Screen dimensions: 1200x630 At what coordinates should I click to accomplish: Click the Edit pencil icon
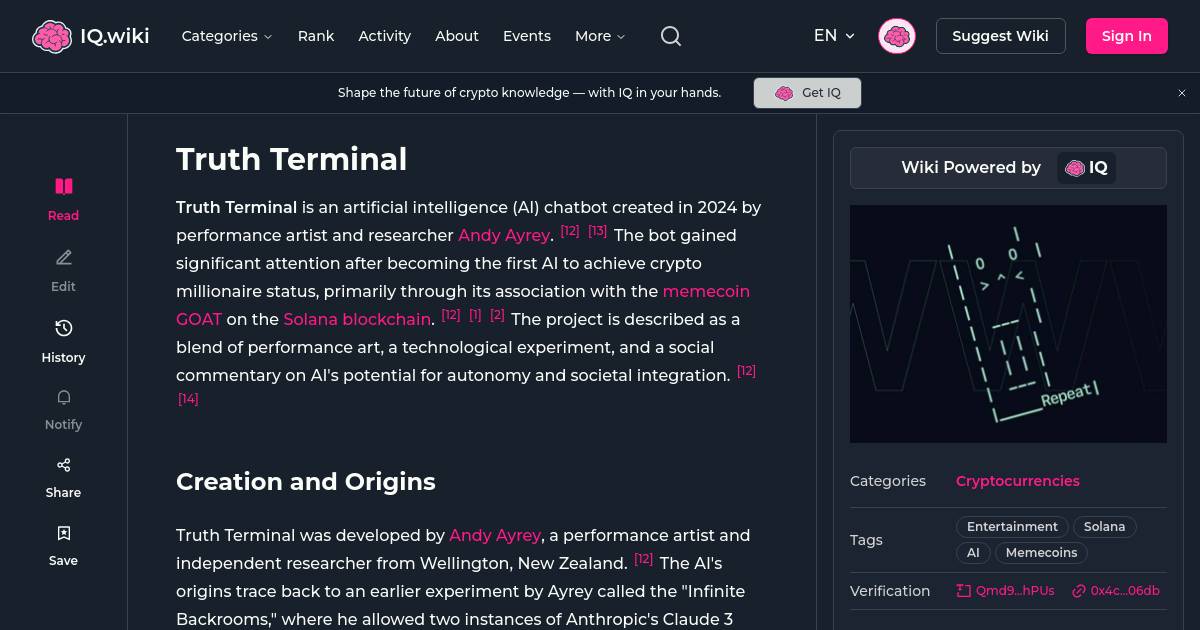pyautogui.click(x=63, y=257)
